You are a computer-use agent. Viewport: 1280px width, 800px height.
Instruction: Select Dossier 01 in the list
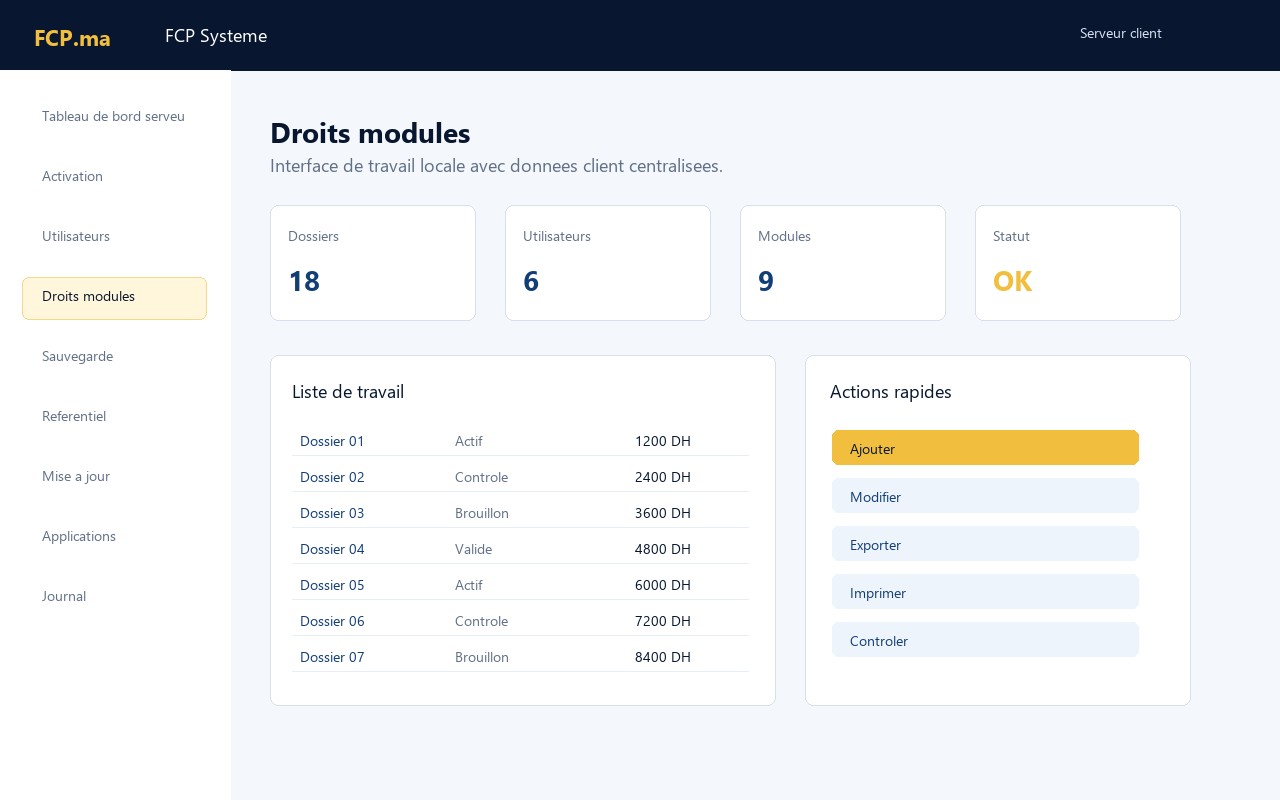coord(332,441)
